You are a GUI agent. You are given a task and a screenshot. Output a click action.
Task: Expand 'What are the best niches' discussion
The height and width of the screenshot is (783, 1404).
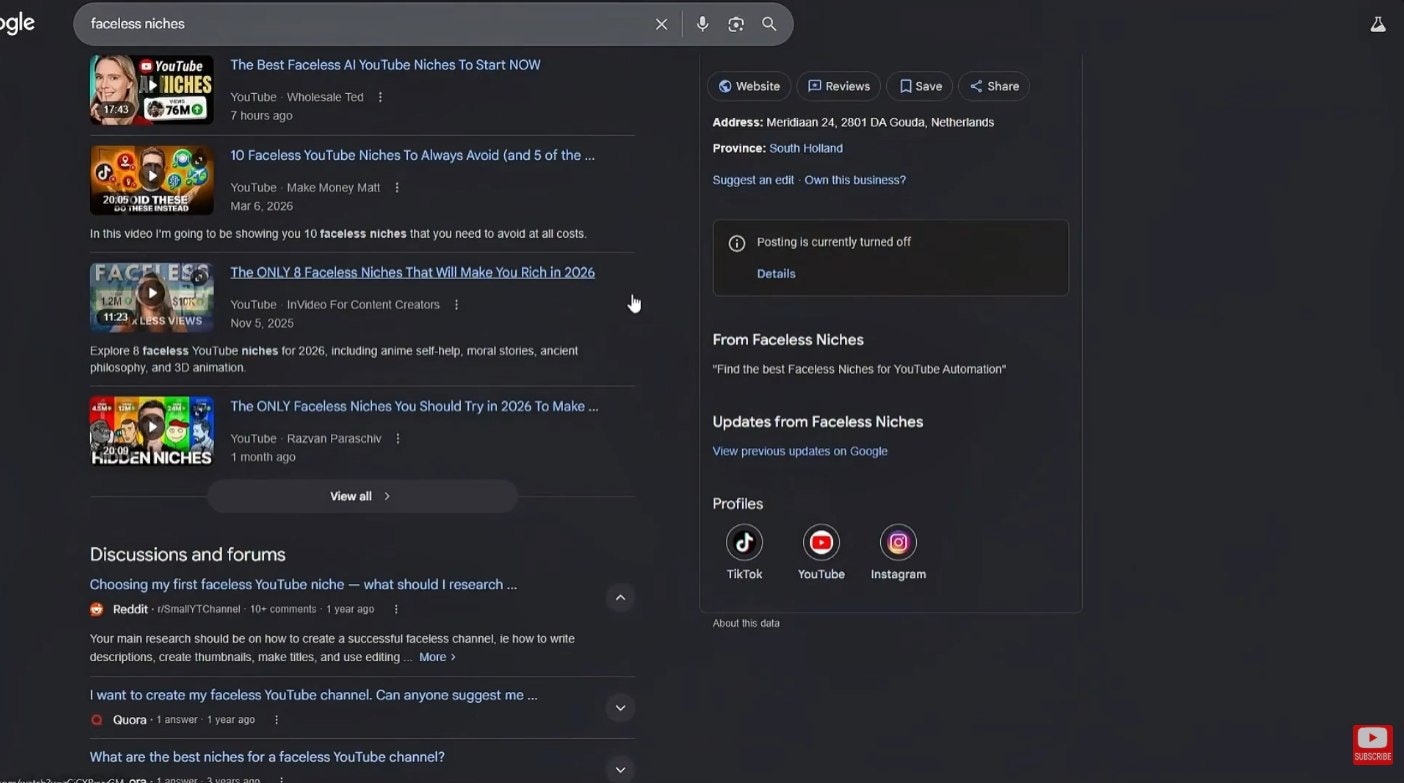[620, 769]
